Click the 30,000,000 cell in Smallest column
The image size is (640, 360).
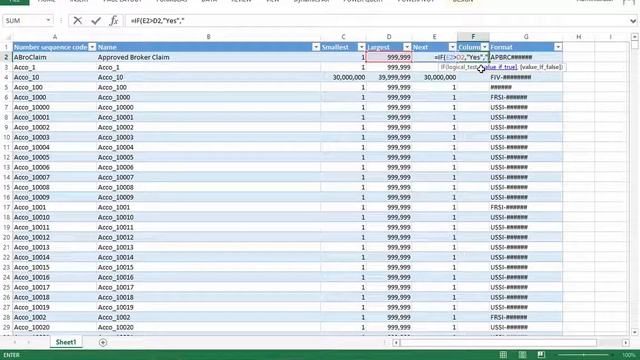[343, 77]
